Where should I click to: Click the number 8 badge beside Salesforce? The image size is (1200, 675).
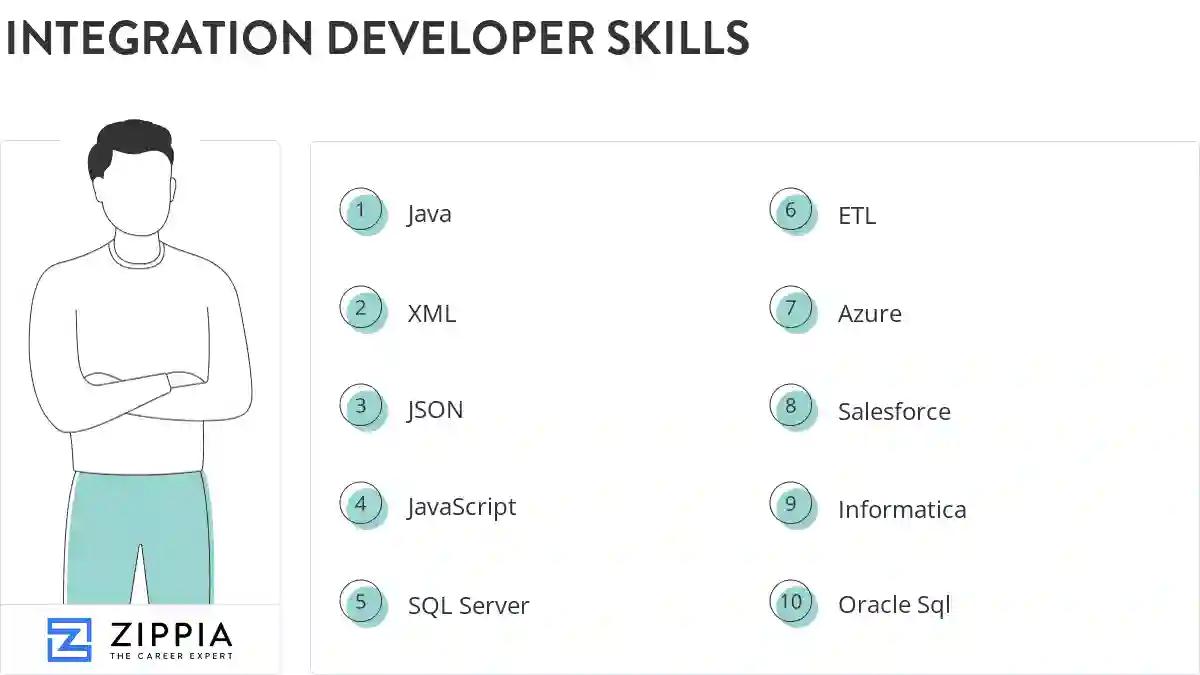click(x=791, y=406)
